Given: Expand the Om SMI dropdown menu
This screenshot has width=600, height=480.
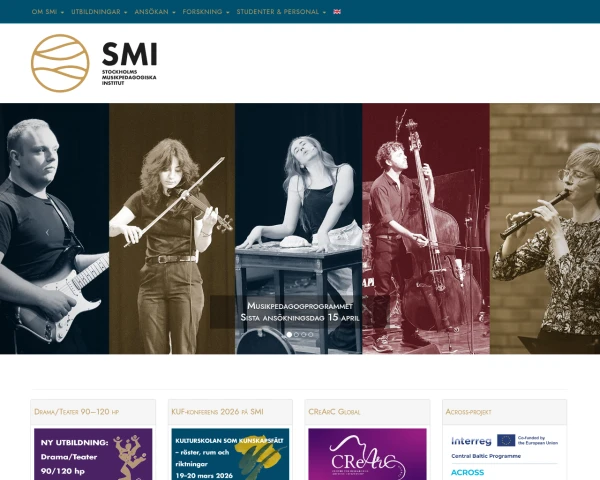Looking at the screenshot, I should (x=48, y=12).
